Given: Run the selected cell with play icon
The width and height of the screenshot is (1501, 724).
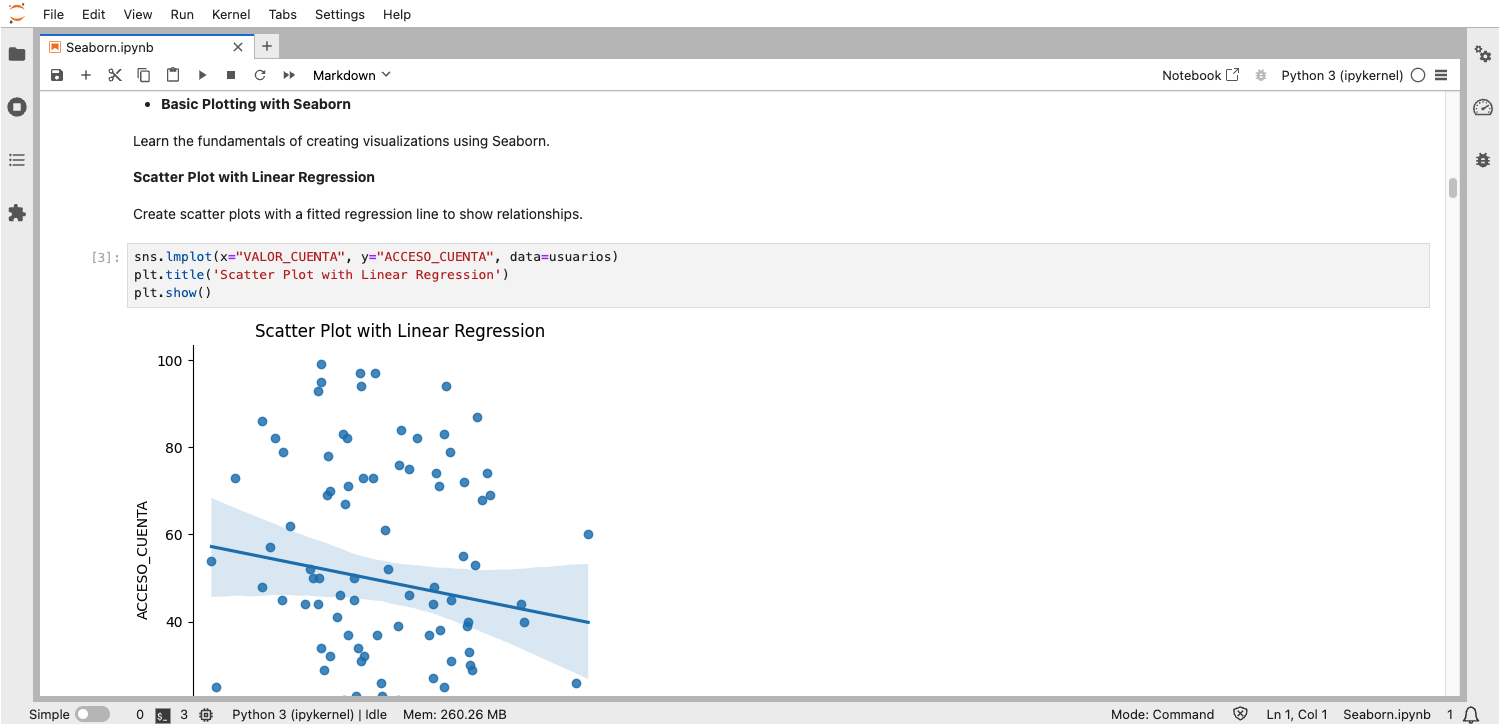Looking at the screenshot, I should (202, 75).
